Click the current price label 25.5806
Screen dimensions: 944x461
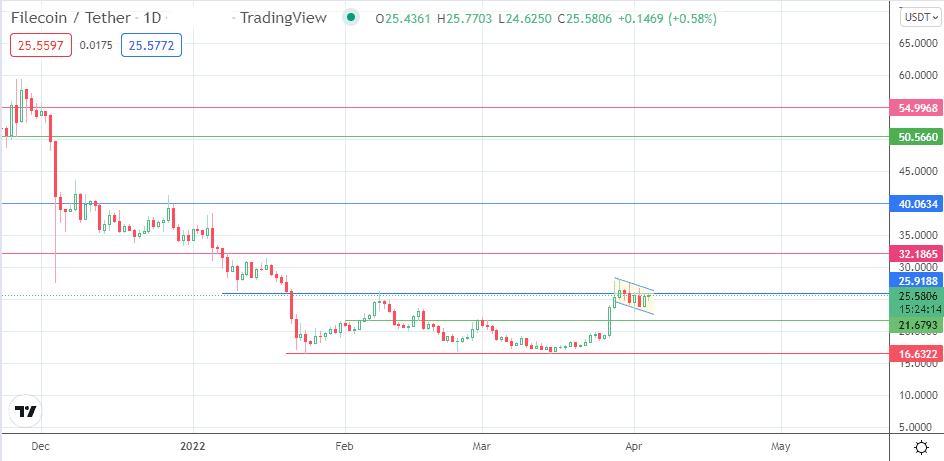[x=918, y=296]
